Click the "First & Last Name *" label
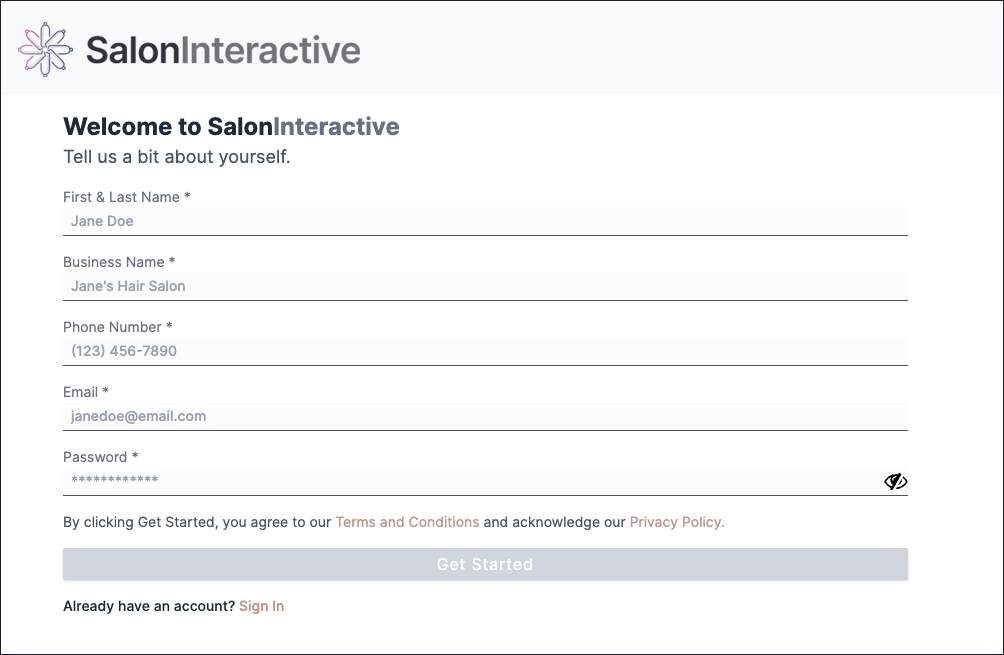Image resolution: width=1004 pixels, height=655 pixels. (x=126, y=197)
